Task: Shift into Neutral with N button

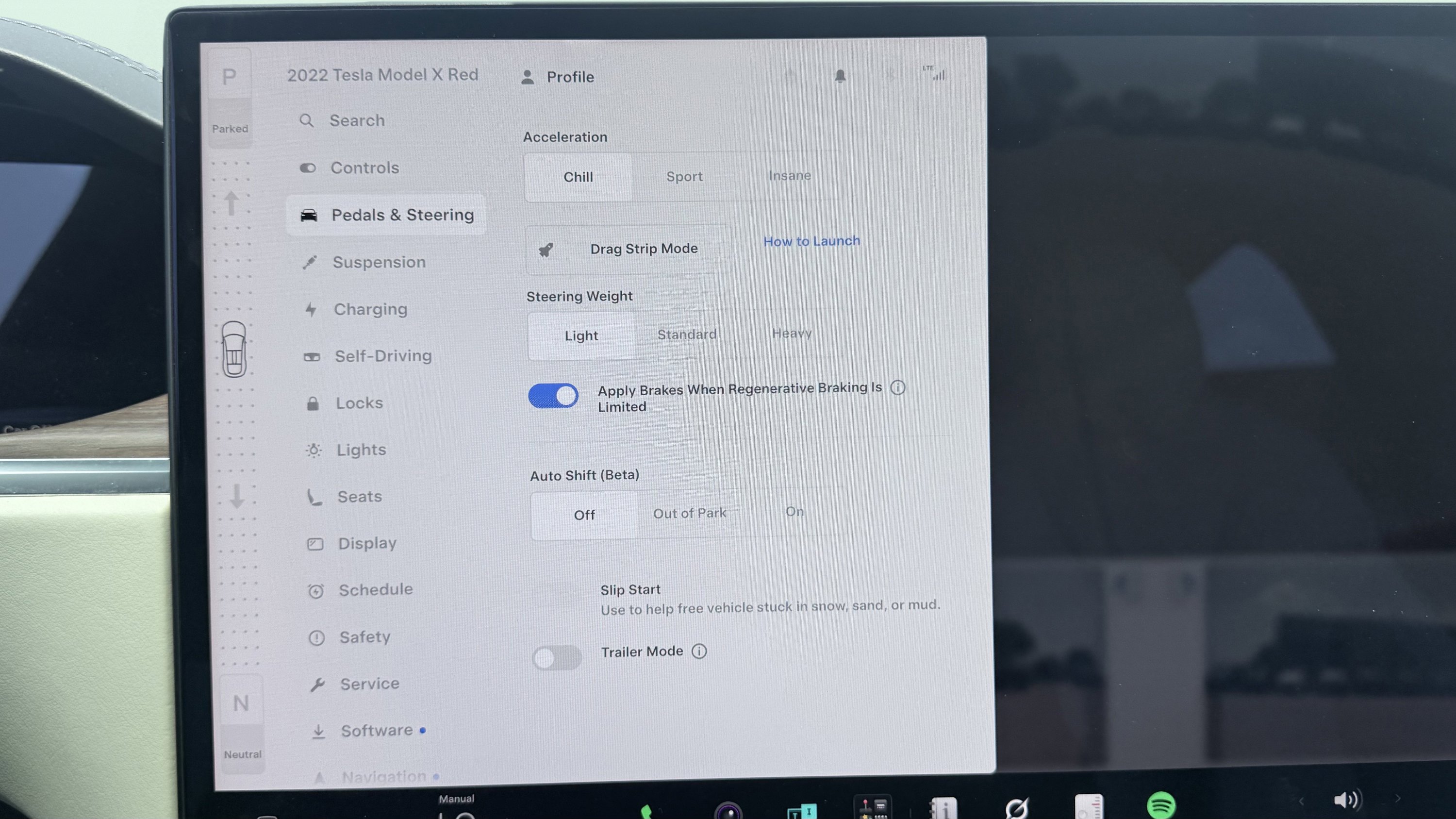Action: point(241,703)
